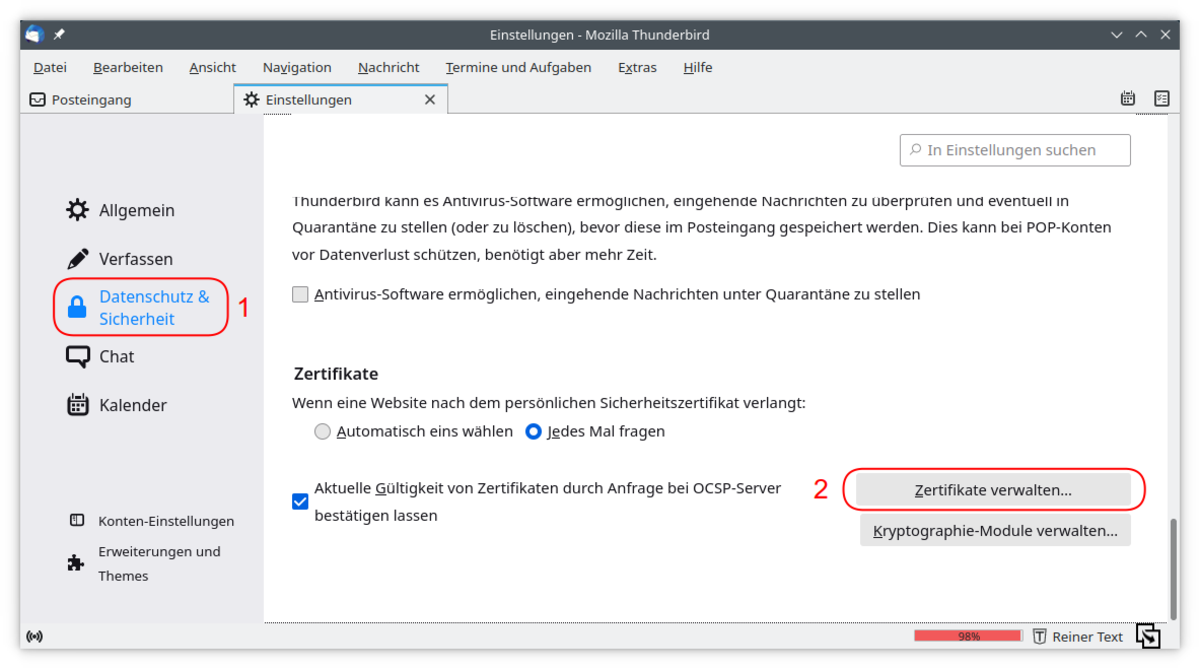The width and height of the screenshot is (1200, 669).
Task: Click the text 'Wenn eine Website nach dem persönlichen Sicherheitszertifikat verlangt:'
Action: [x=549, y=403]
